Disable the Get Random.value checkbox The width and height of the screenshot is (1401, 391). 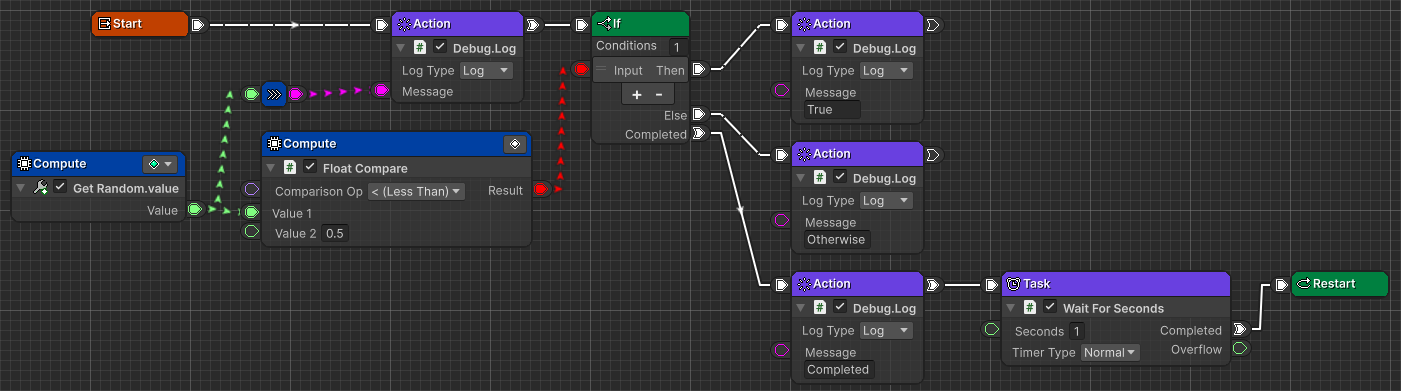tap(60, 188)
